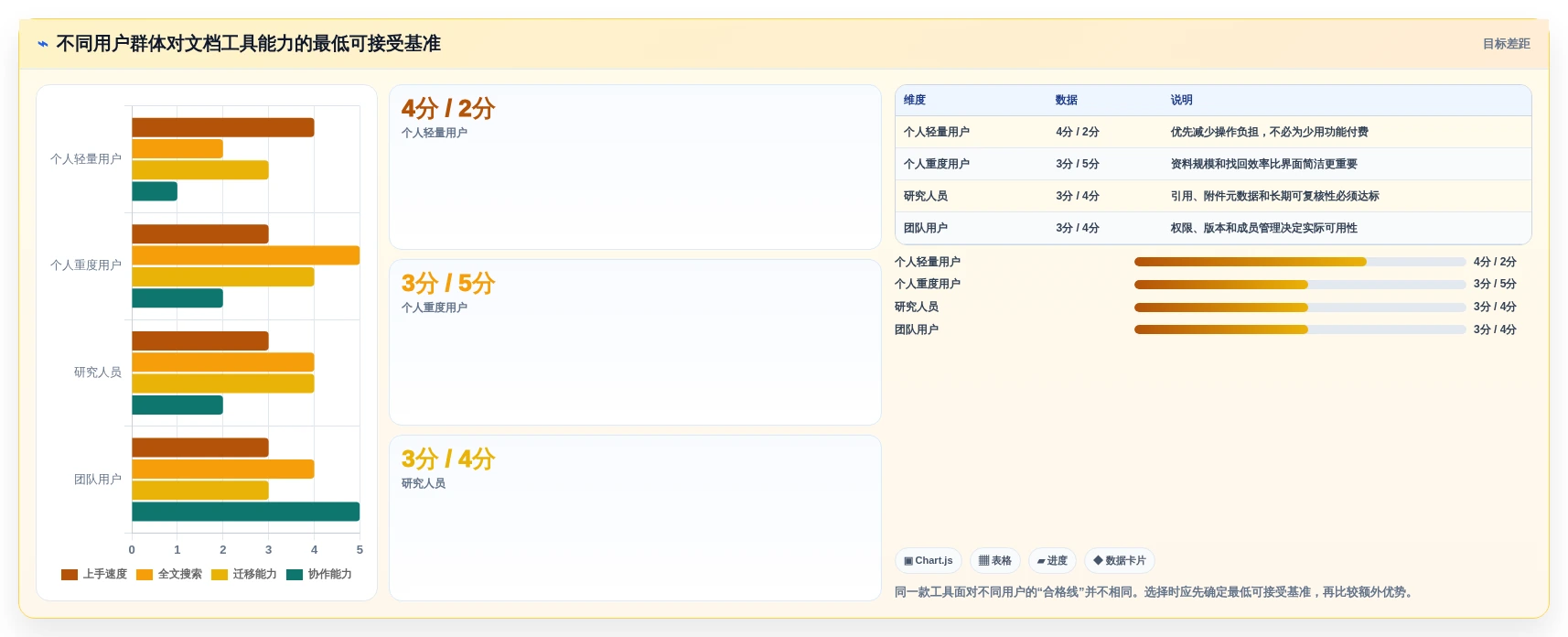Click the 团队用户 chart axis label
1568x637 pixels.
pos(98,480)
